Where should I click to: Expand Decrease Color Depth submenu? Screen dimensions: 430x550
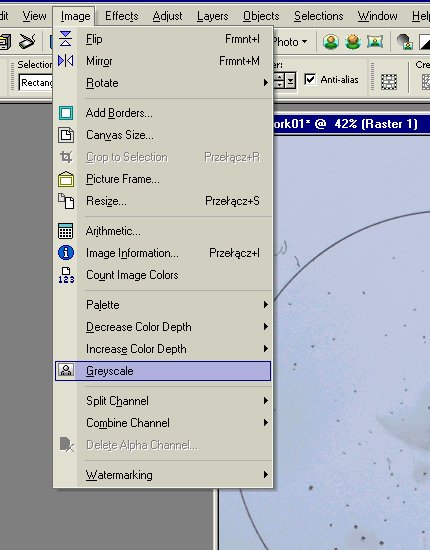(x=163, y=327)
